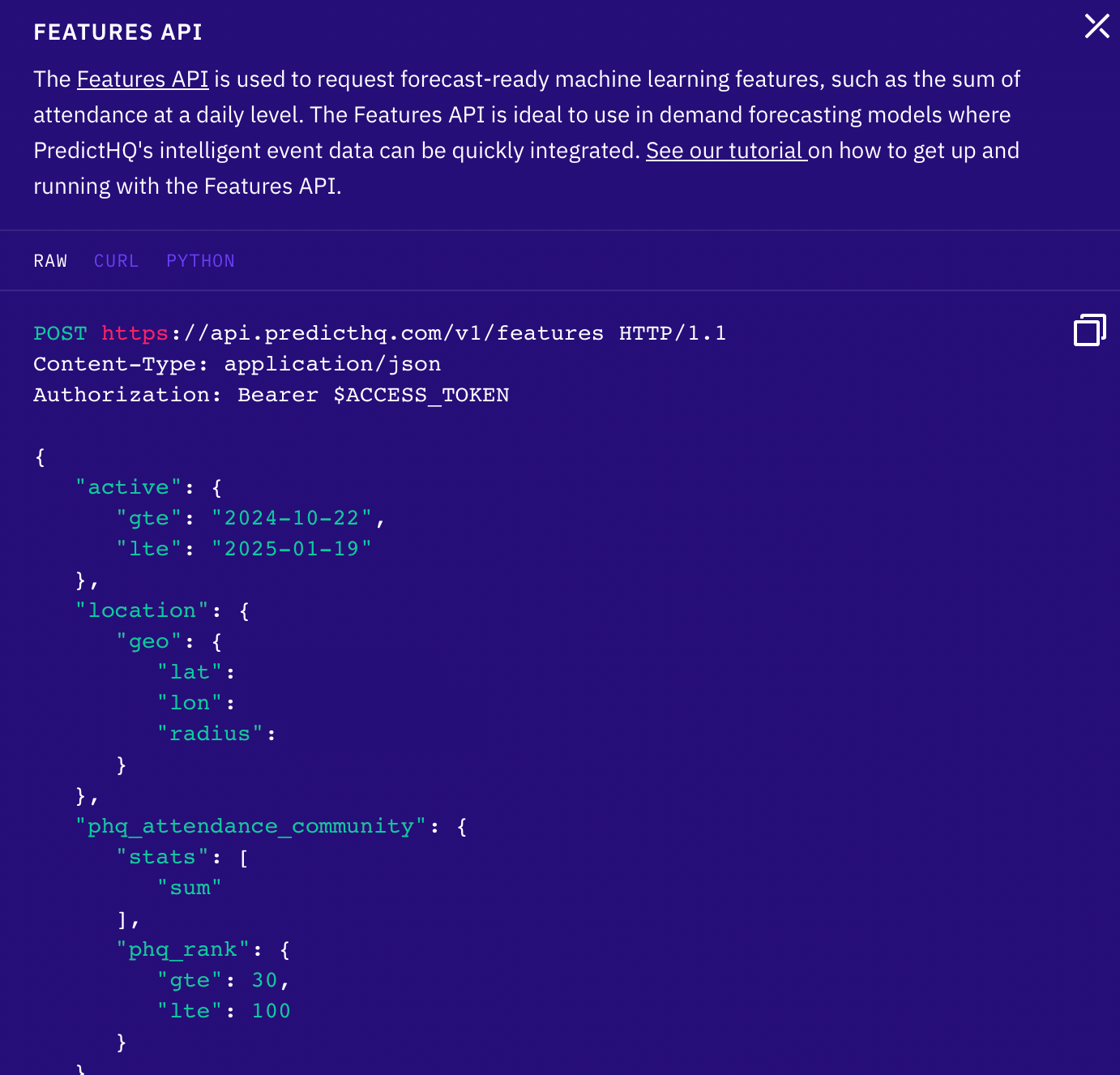
Task: Click the $ACCESS_TOKEN placeholder
Action: [421, 395]
